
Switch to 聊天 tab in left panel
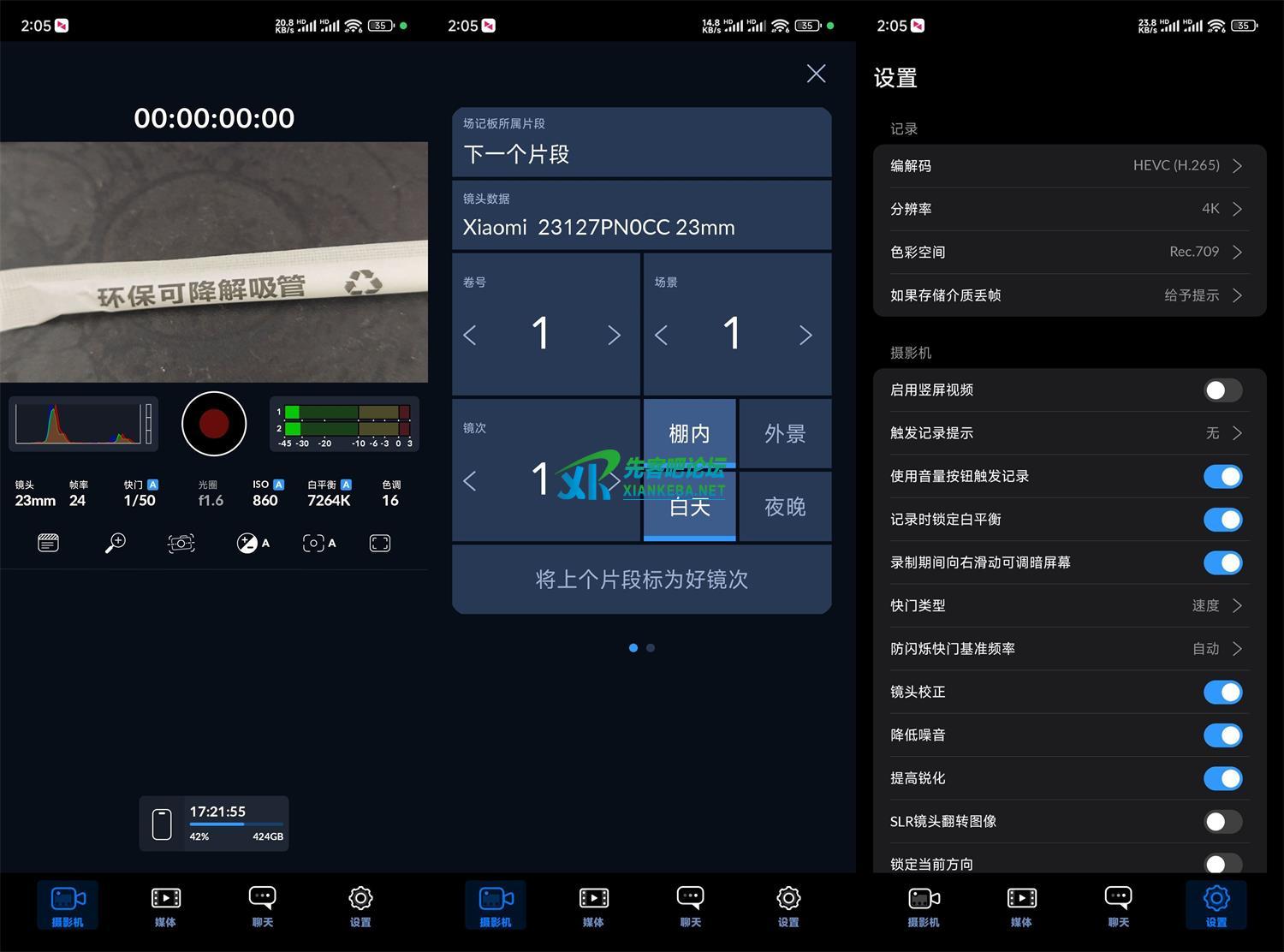pos(262,906)
